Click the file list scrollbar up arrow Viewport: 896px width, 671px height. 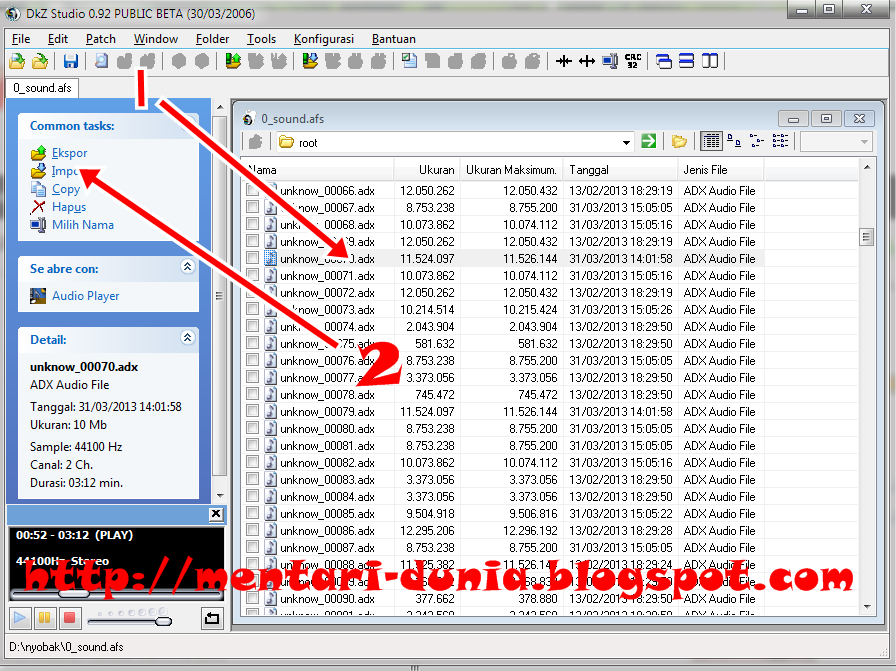tap(867, 167)
